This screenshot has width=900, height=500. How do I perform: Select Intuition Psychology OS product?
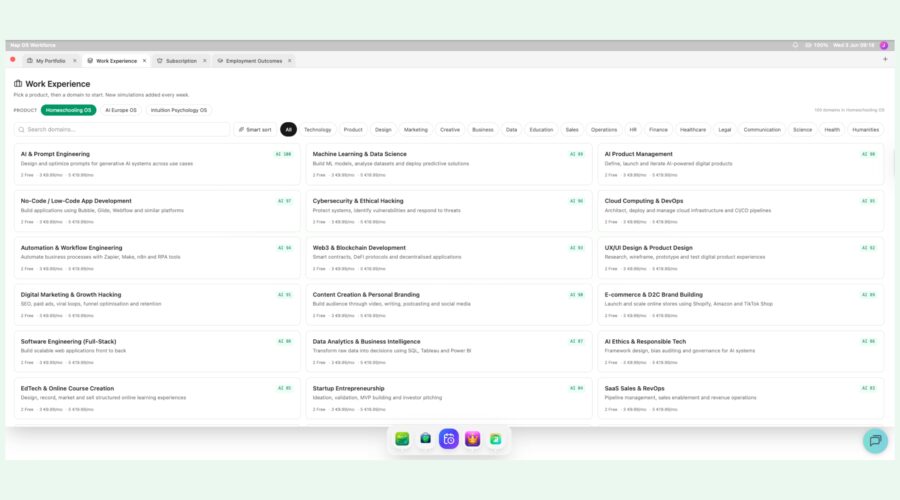click(x=179, y=110)
